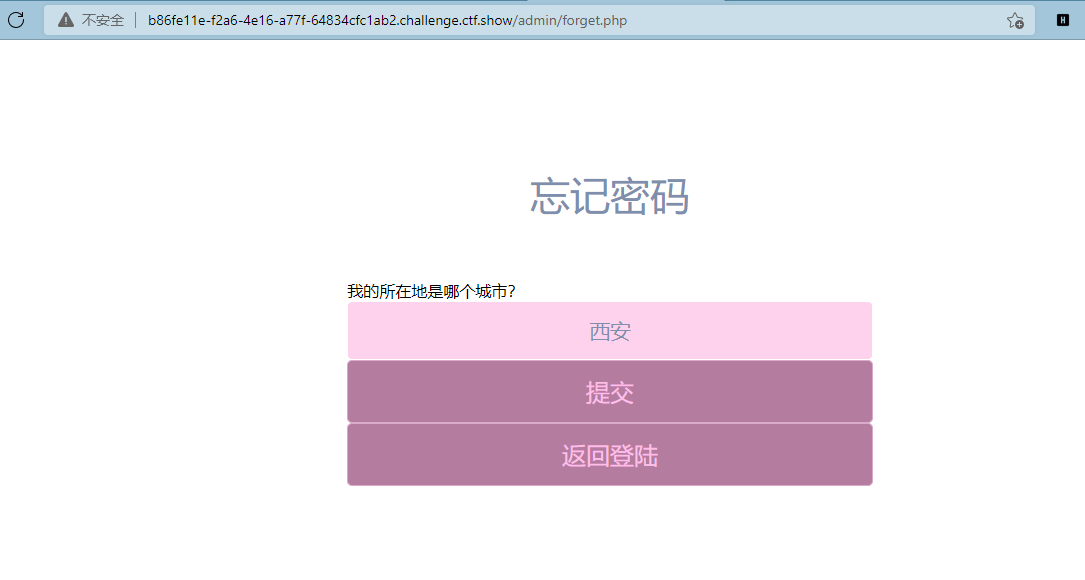This screenshot has width=1085, height=580.
Task: Submit the form with 提交
Action: tap(609, 391)
